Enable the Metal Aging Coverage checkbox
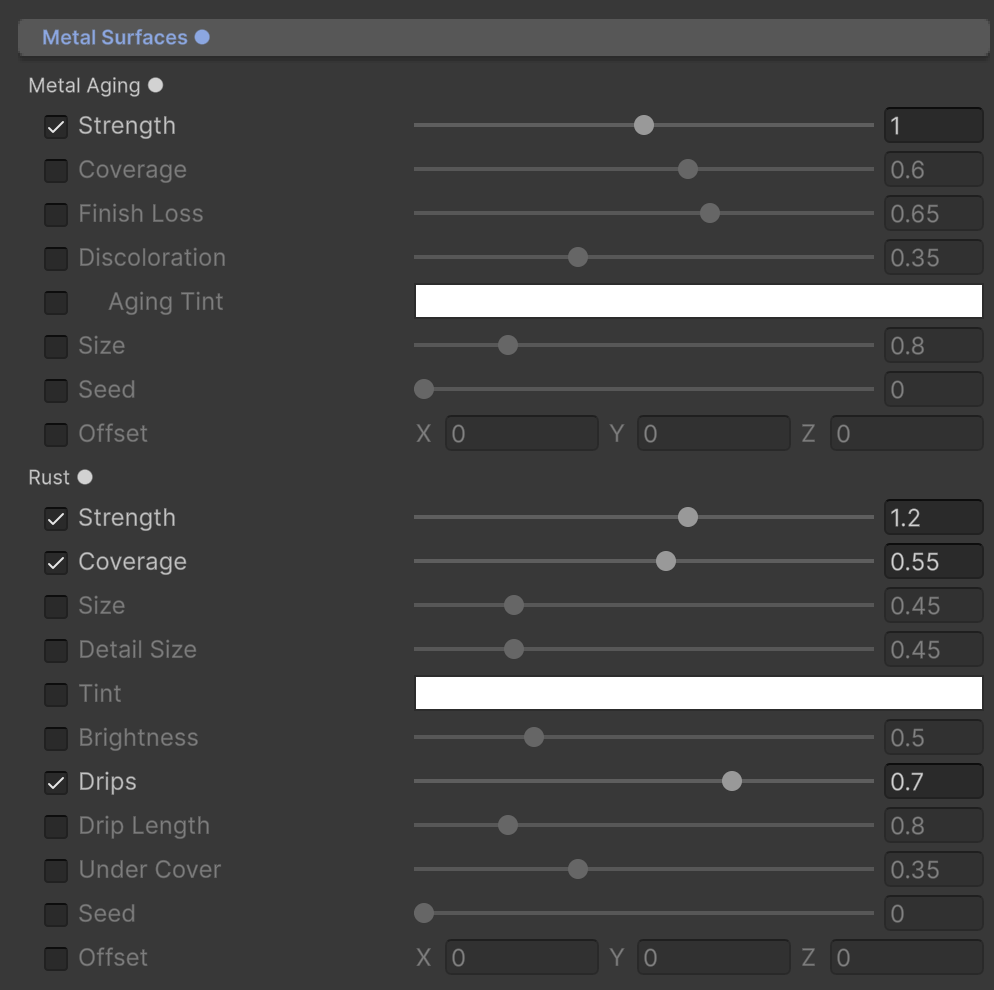This screenshot has height=990, width=994. [x=56, y=170]
